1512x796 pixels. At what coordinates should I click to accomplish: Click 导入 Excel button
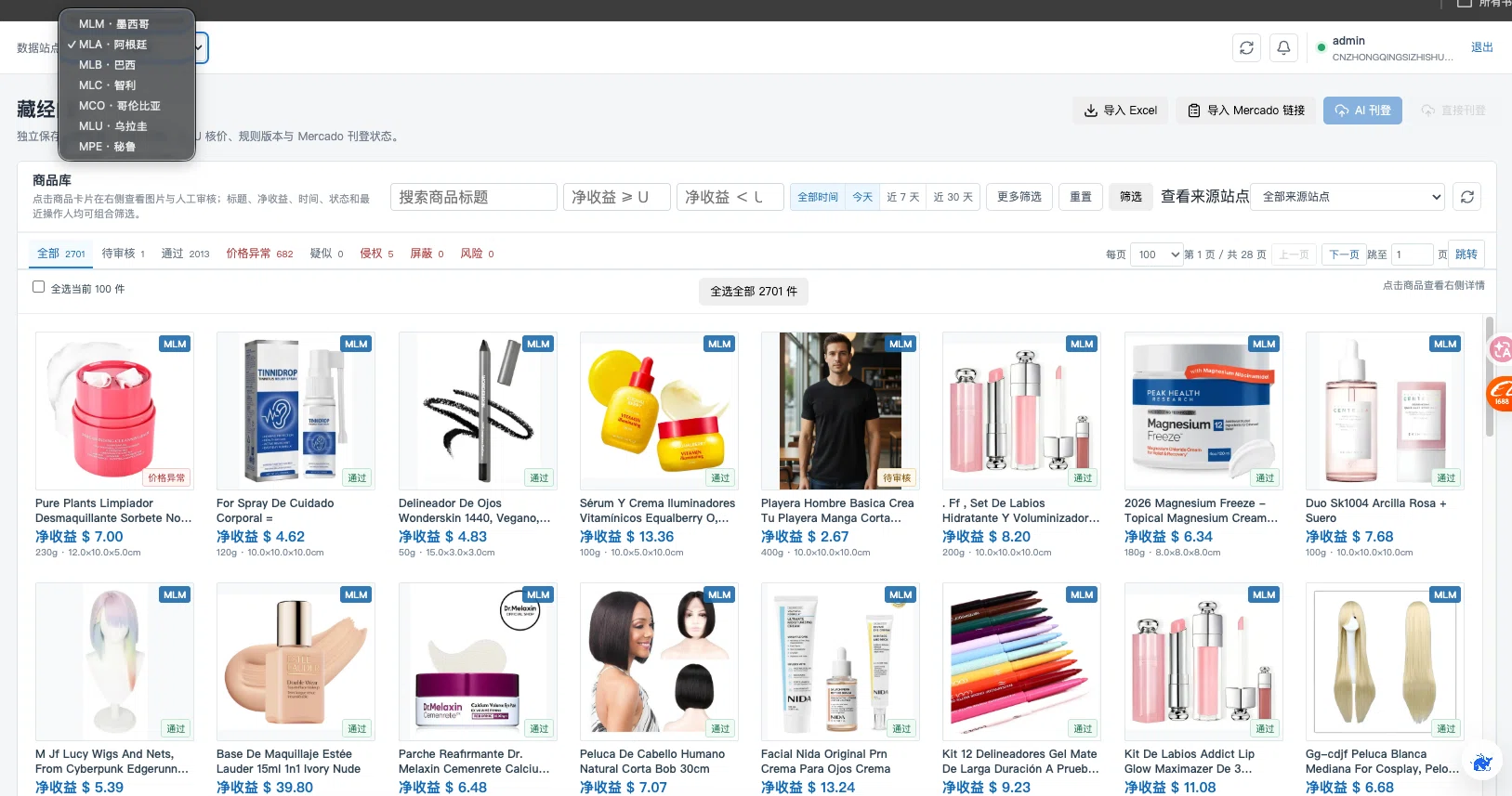tap(1120, 111)
